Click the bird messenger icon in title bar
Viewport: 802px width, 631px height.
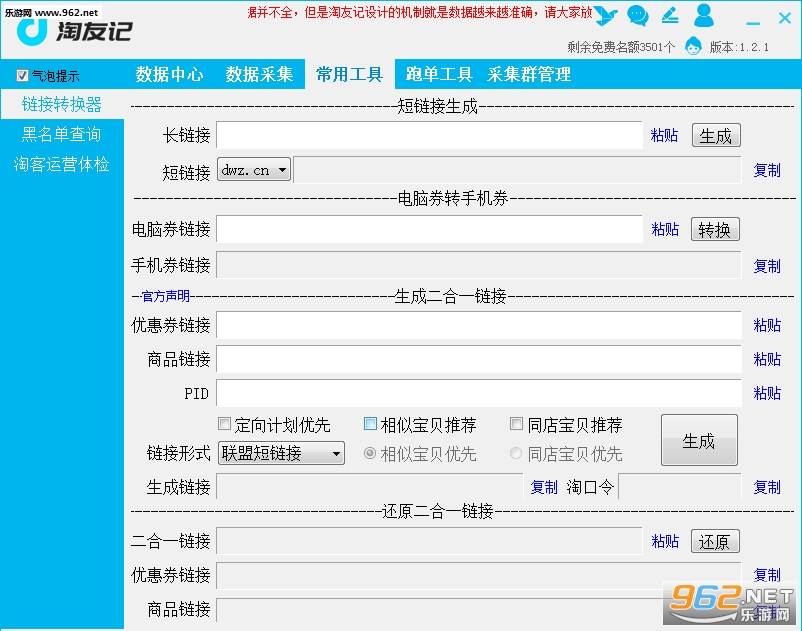pyautogui.click(x=606, y=15)
